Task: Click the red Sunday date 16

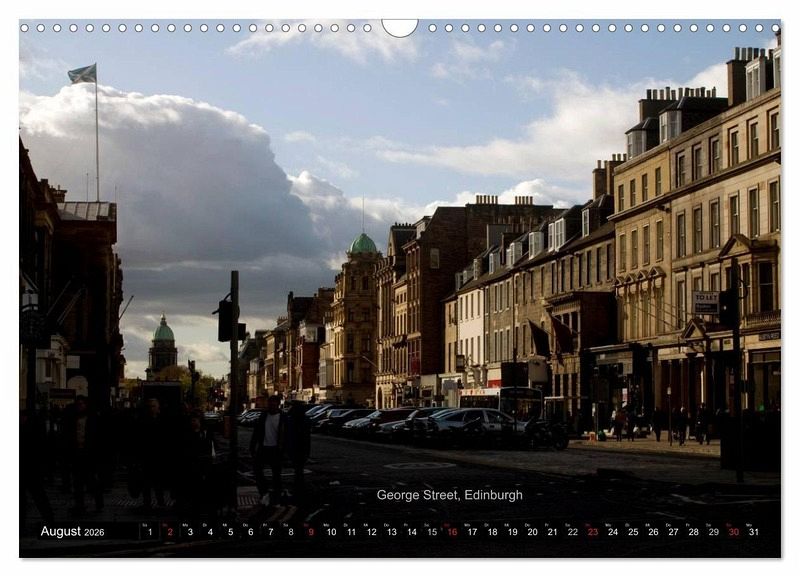Action: pyautogui.click(x=452, y=532)
